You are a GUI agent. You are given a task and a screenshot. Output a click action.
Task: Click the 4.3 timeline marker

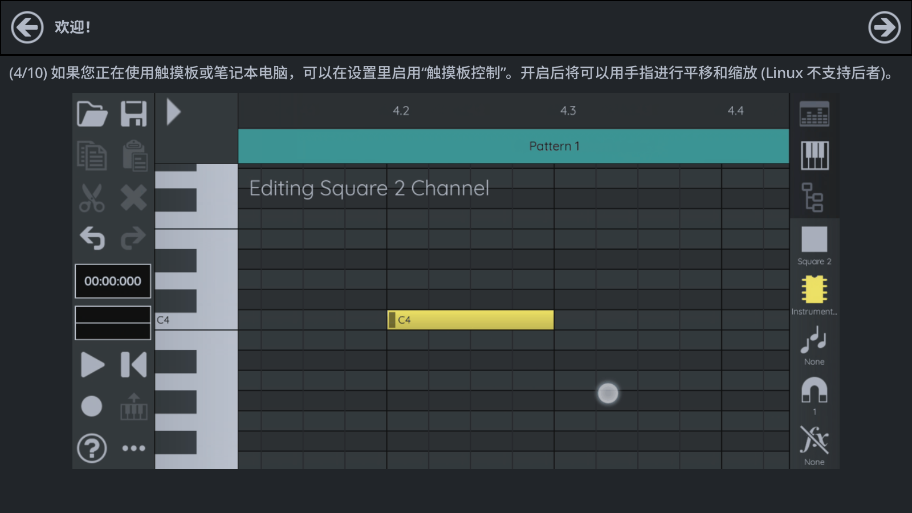(568, 111)
